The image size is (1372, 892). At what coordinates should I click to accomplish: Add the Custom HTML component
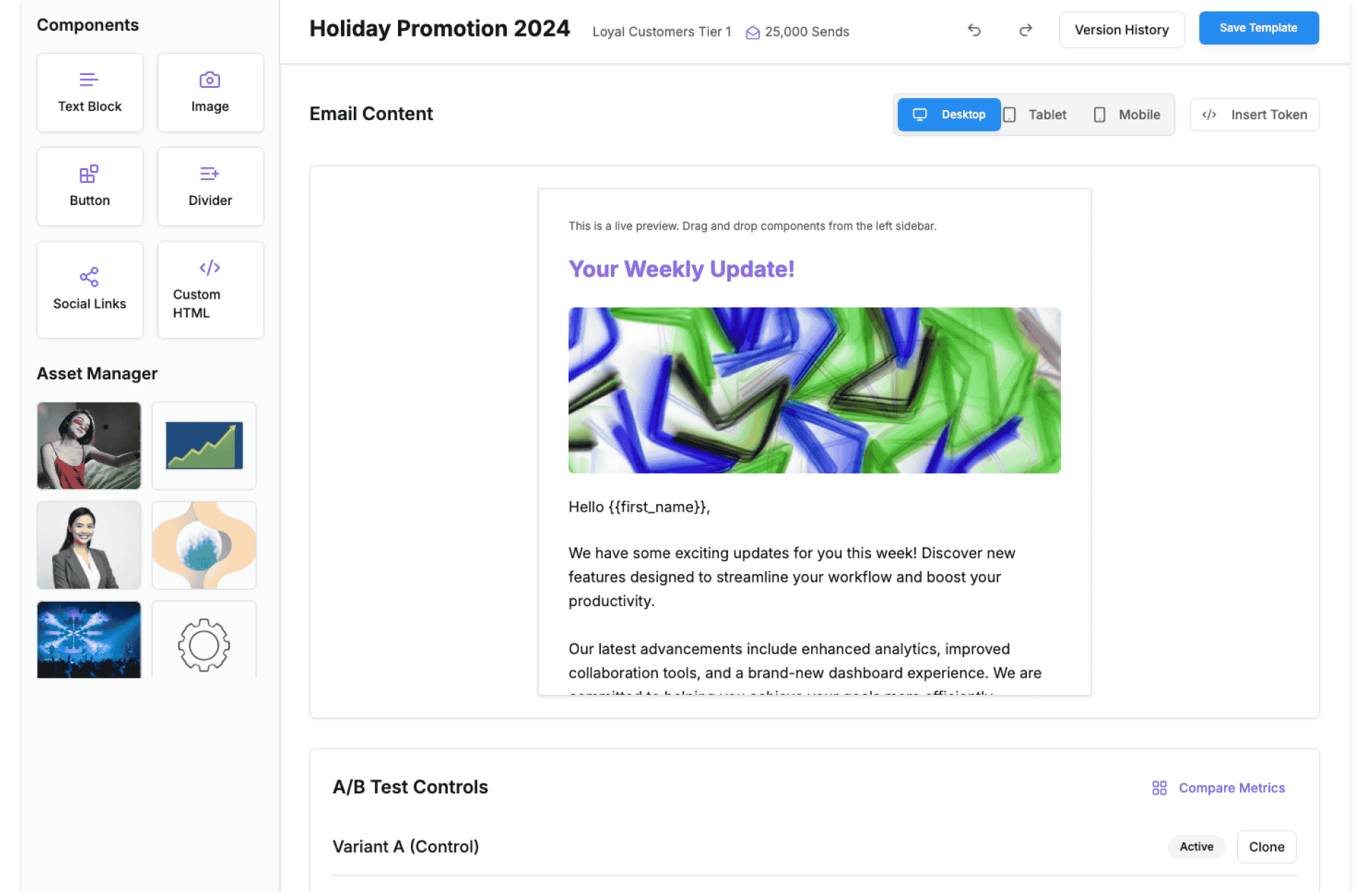(x=210, y=289)
